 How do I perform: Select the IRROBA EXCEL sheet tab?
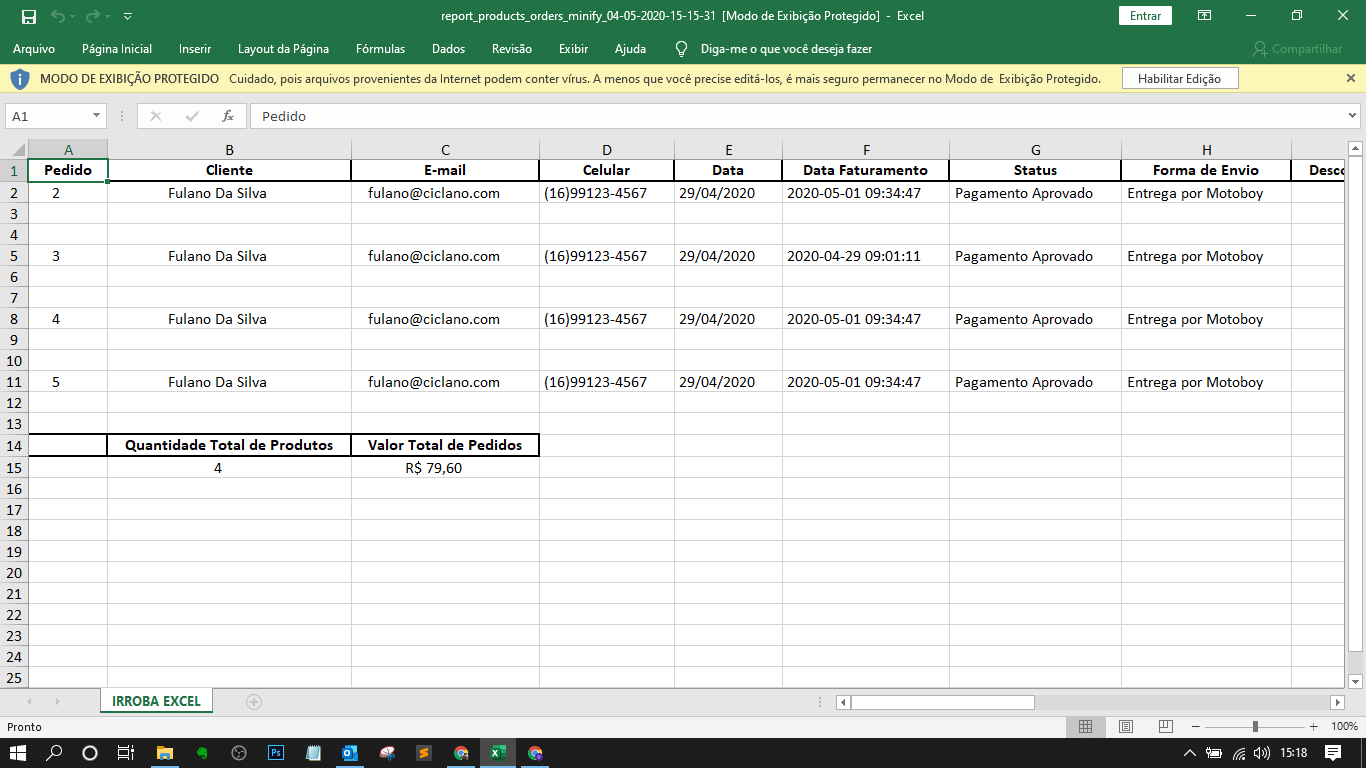156,701
